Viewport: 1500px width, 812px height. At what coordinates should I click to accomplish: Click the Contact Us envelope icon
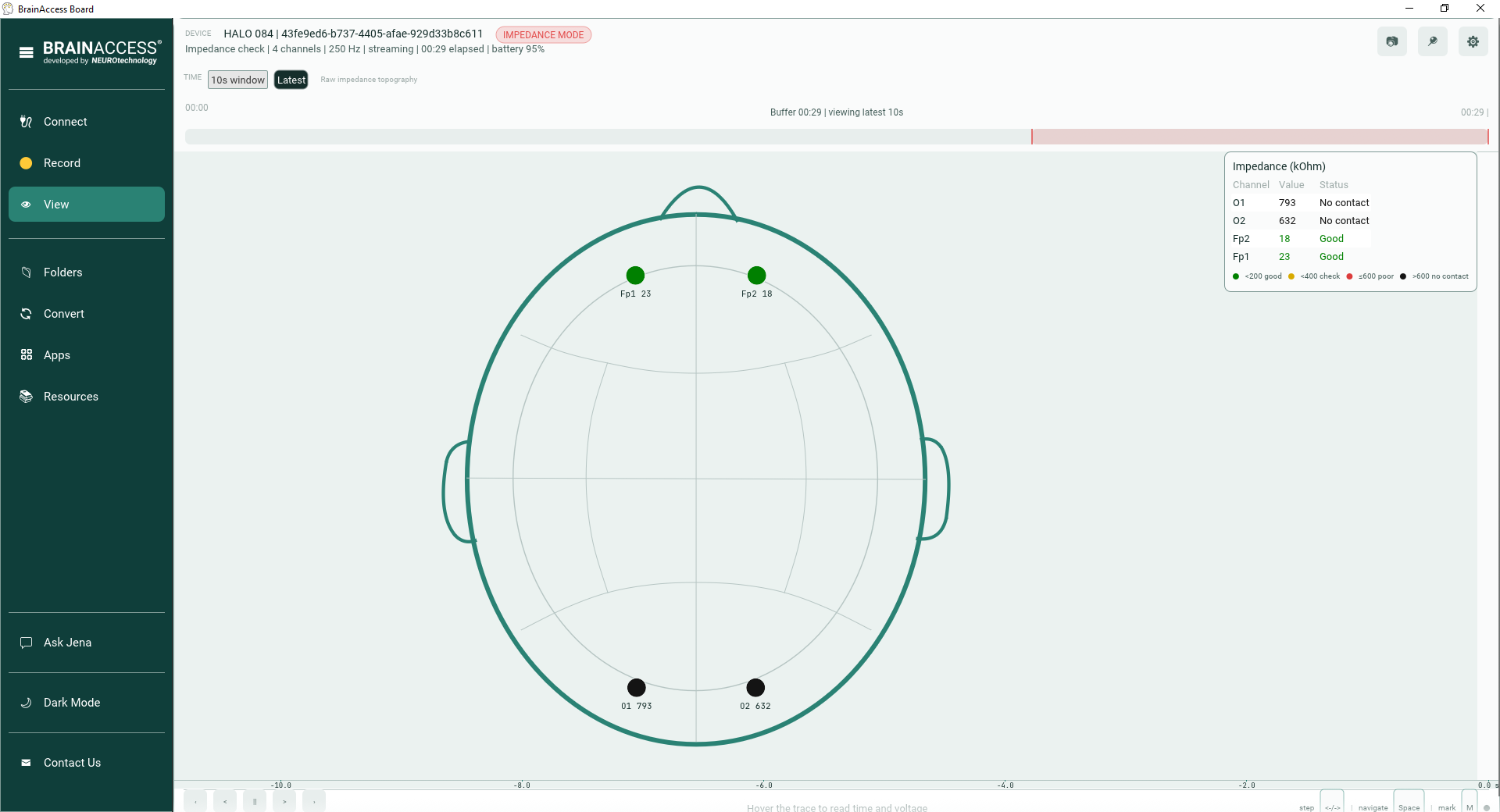[x=26, y=763]
